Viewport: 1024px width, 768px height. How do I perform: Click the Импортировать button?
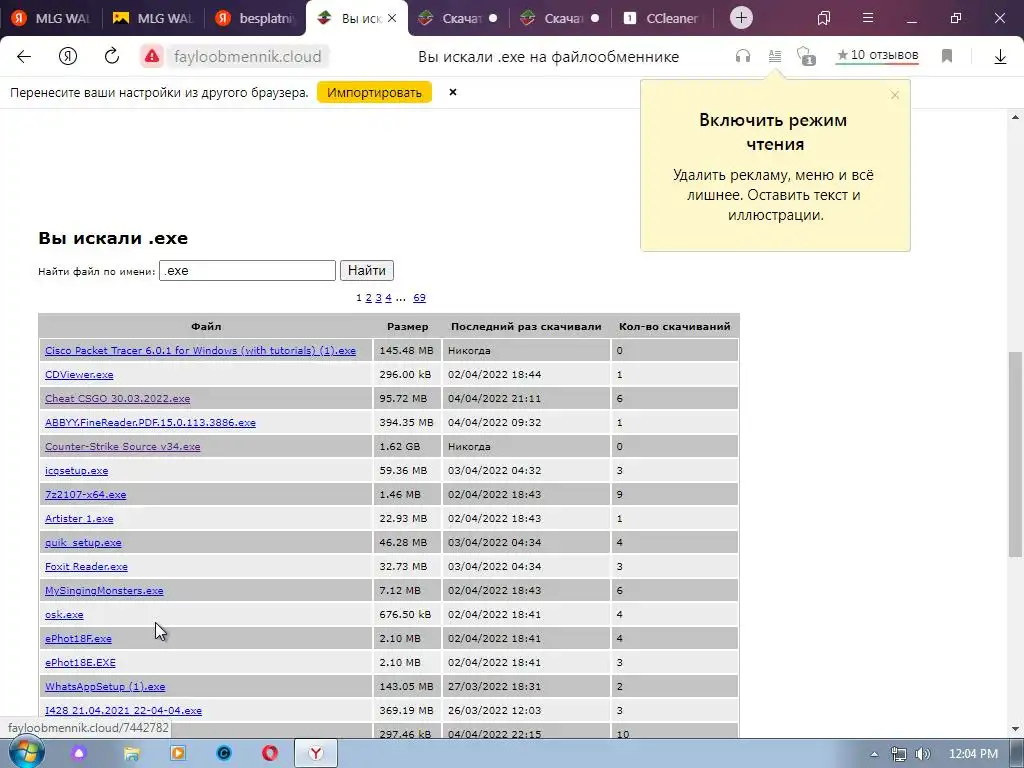[374, 92]
